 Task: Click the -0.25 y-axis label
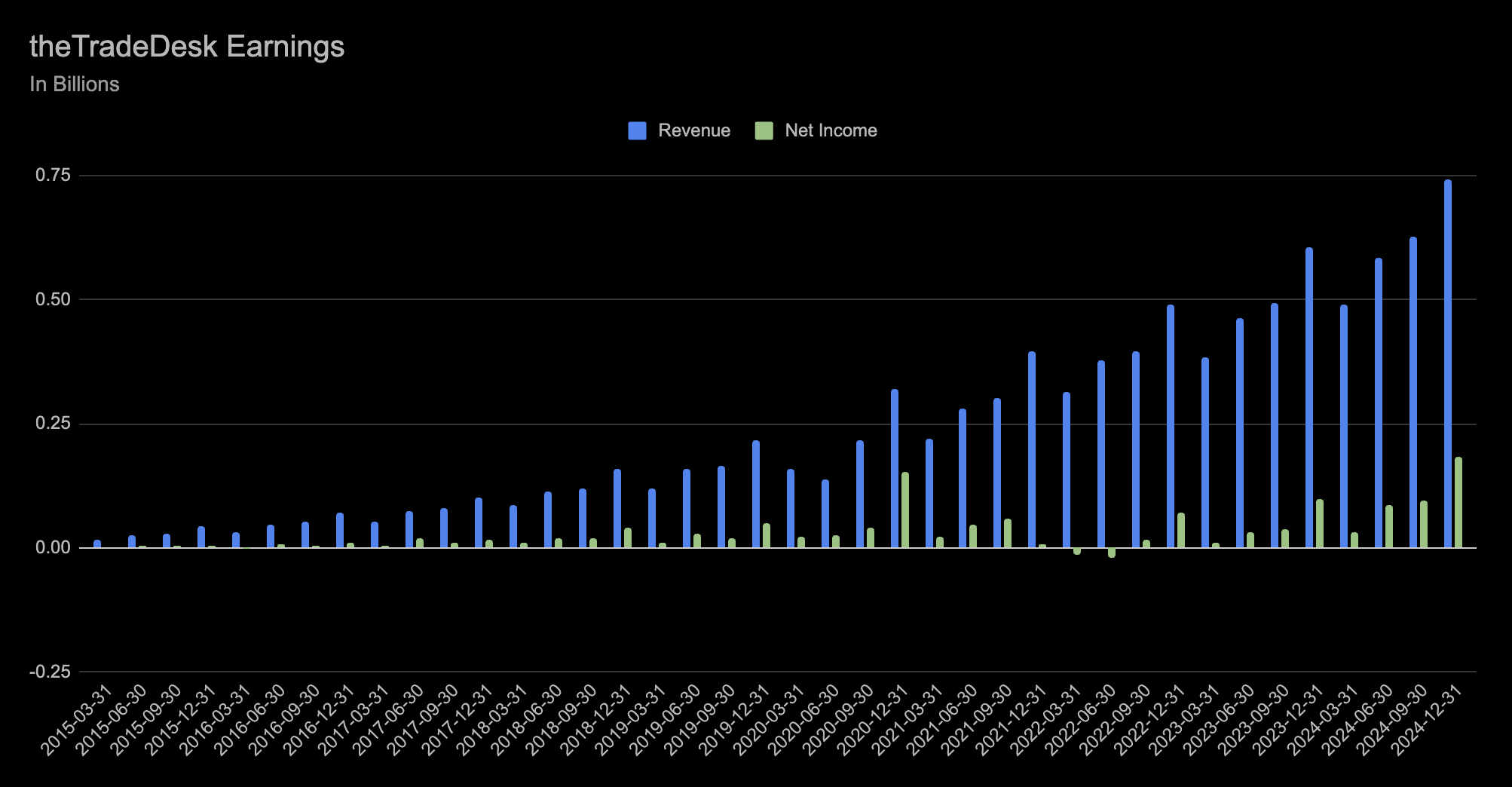pos(50,672)
